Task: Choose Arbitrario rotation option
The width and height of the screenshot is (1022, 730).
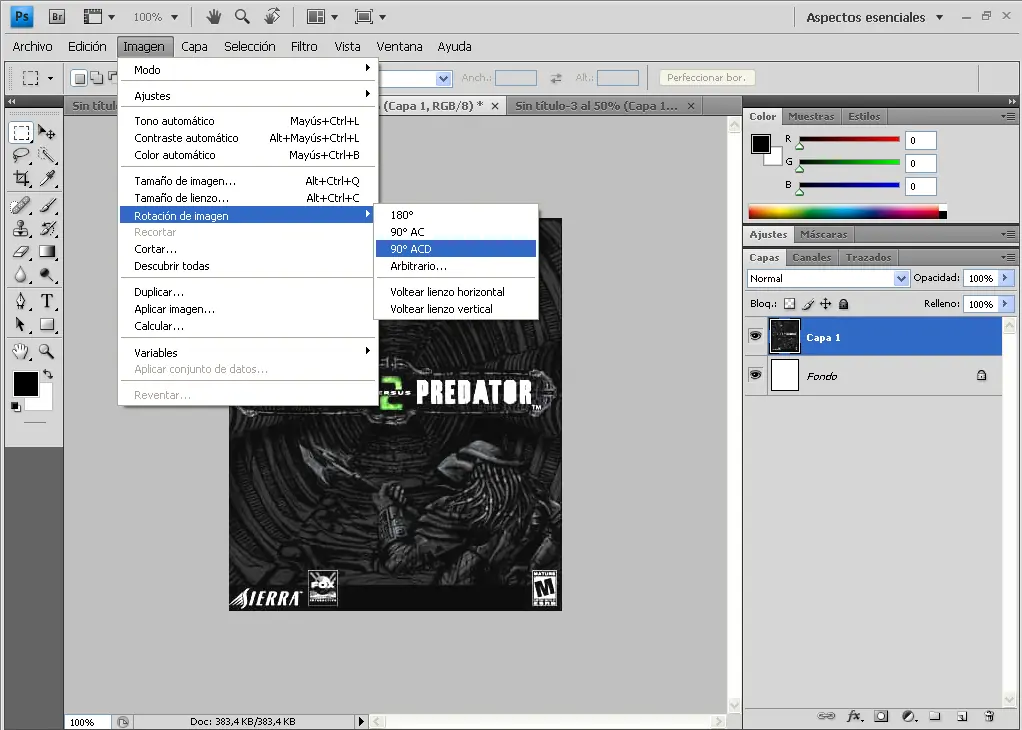Action: point(456,266)
